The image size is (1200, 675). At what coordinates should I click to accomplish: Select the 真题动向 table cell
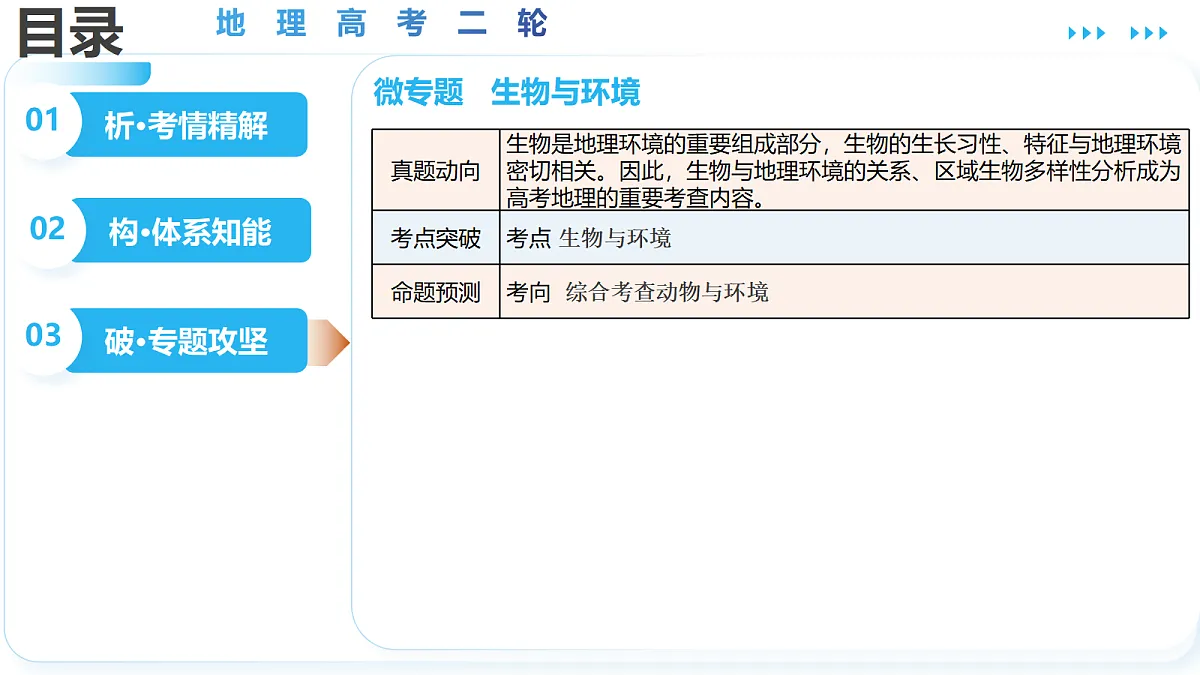[x=436, y=170]
